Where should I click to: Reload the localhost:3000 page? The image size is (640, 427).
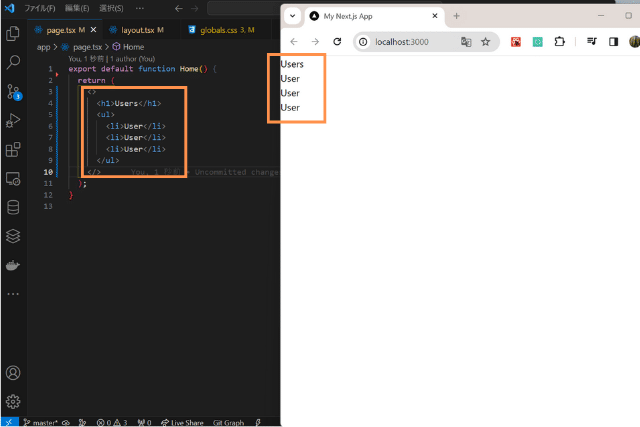337,42
